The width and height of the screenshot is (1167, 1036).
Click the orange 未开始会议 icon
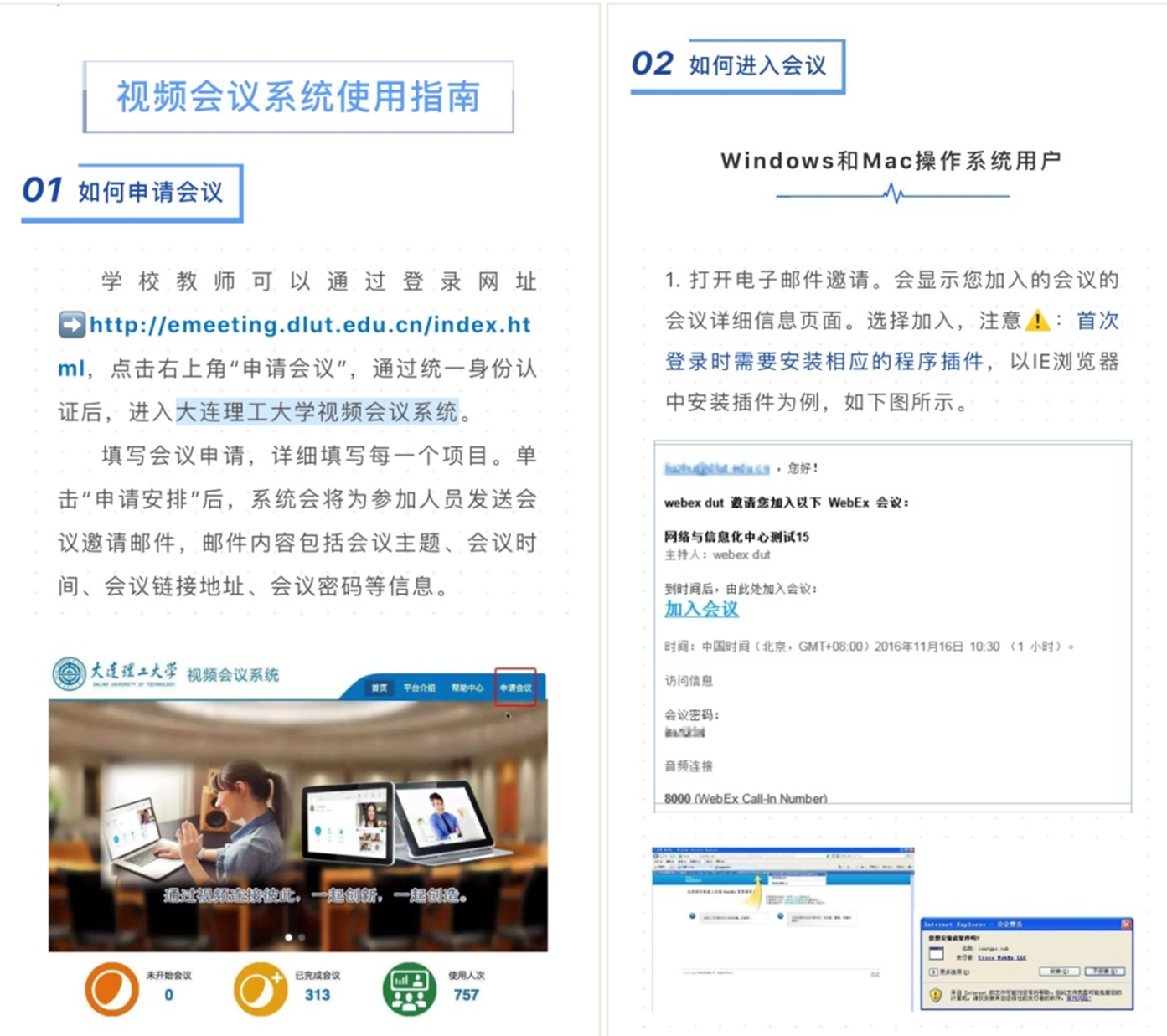111,989
